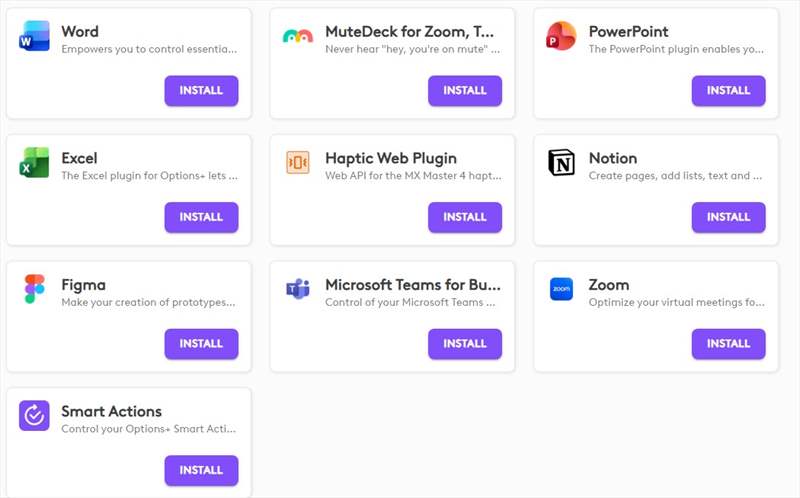Click the Zoom plugin icon
The width and height of the screenshot is (800, 498).
(x=561, y=289)
